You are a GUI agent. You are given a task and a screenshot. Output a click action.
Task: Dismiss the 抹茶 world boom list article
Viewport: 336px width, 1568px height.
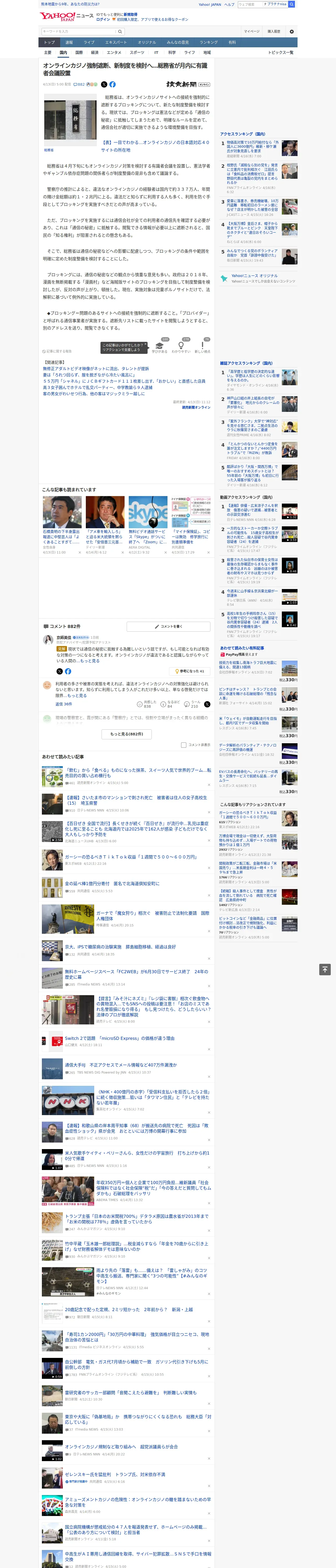(209, 785)
